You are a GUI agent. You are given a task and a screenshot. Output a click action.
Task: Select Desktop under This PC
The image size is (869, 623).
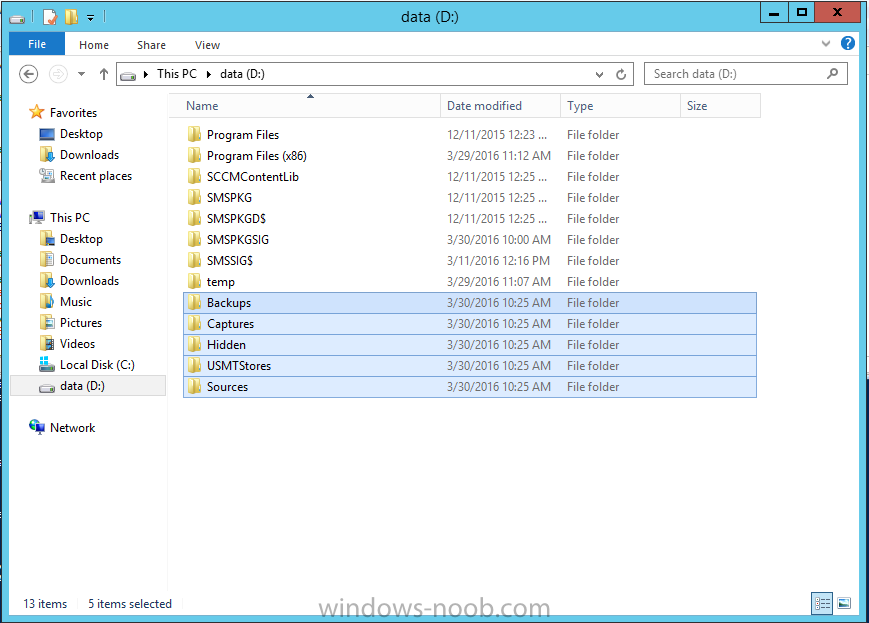(x=81, y=239)
